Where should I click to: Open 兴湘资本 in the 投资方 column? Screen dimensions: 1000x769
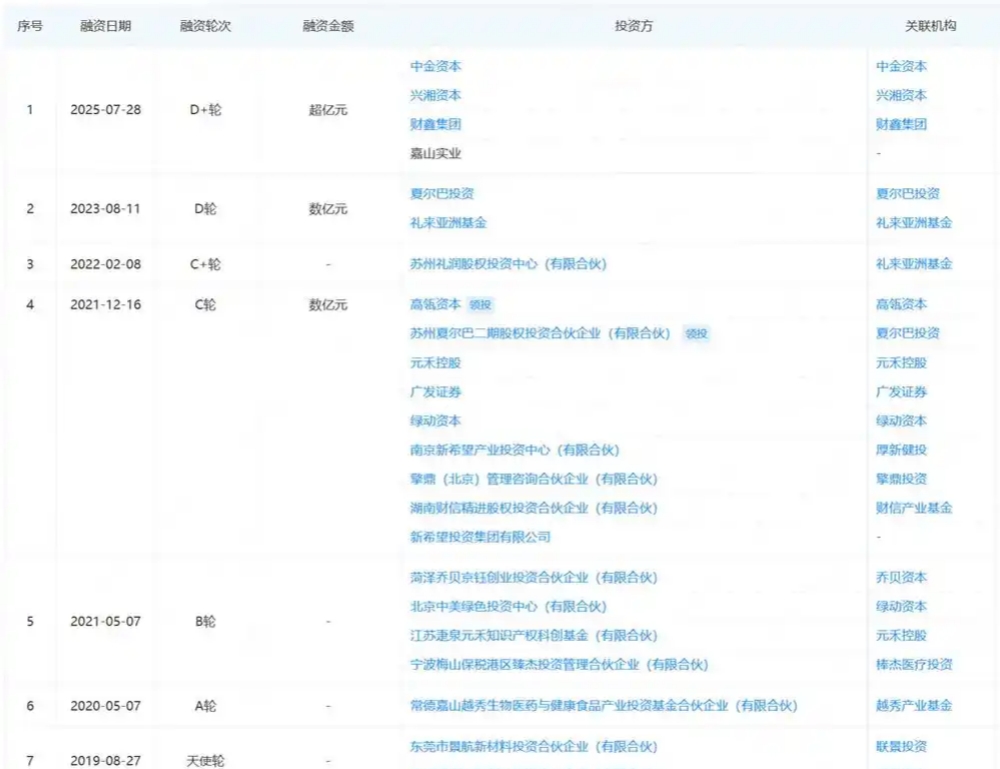[x=436, y=96]
